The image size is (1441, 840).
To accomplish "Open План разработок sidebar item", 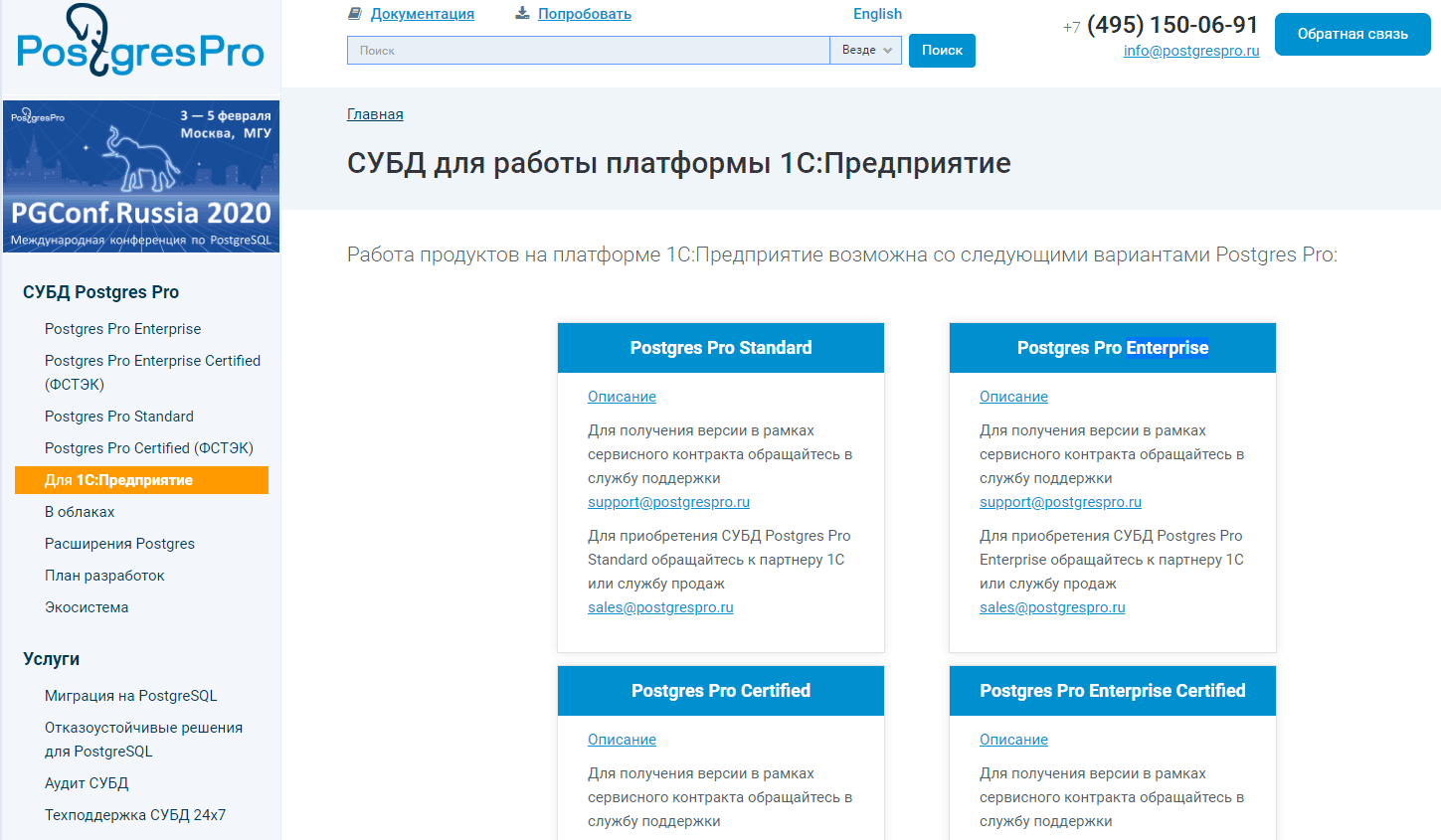I will (104, 576).
